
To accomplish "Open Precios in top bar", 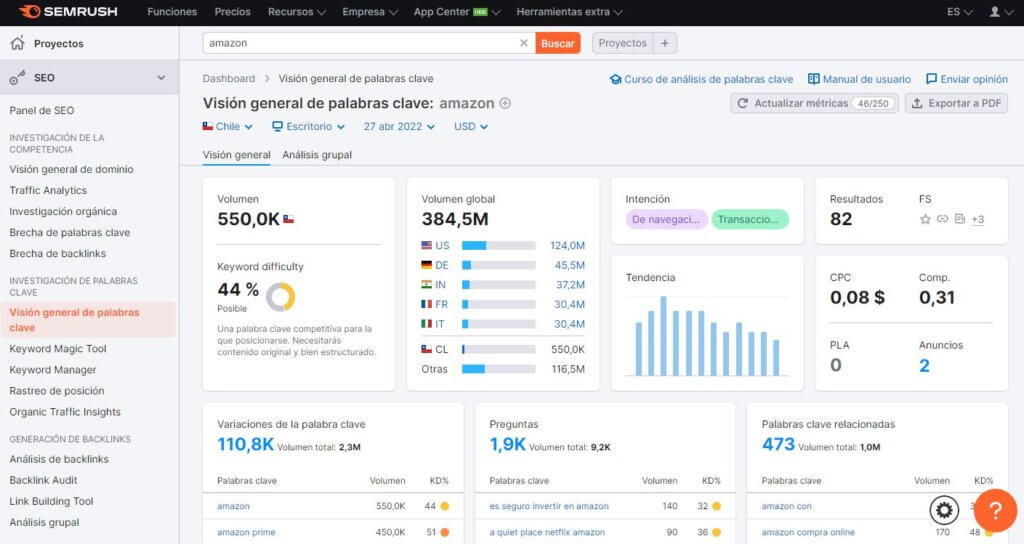I will click(232, 12).
